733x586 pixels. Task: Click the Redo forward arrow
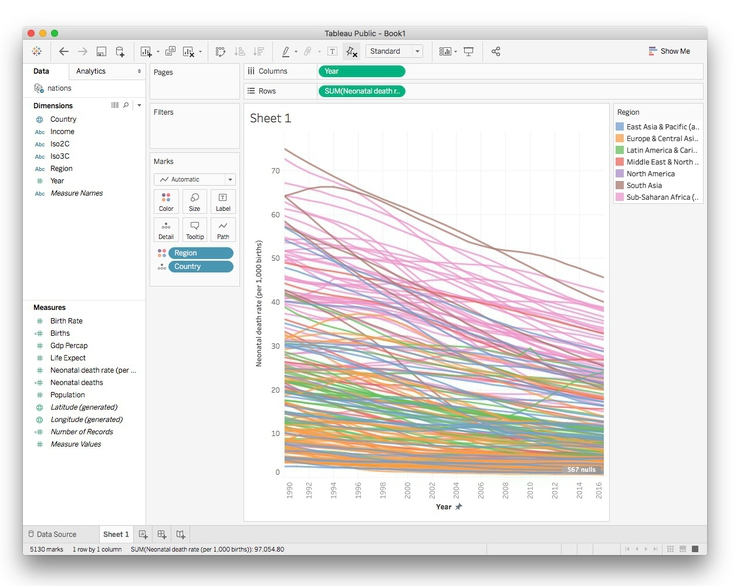82,51
